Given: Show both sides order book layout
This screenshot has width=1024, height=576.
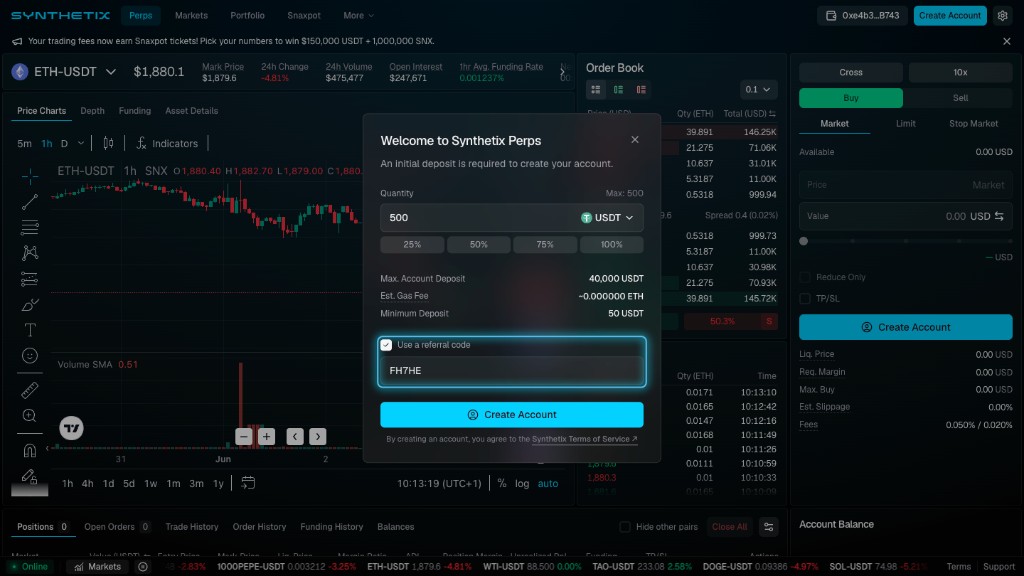Looking at the screenshot, I should 596,89.
